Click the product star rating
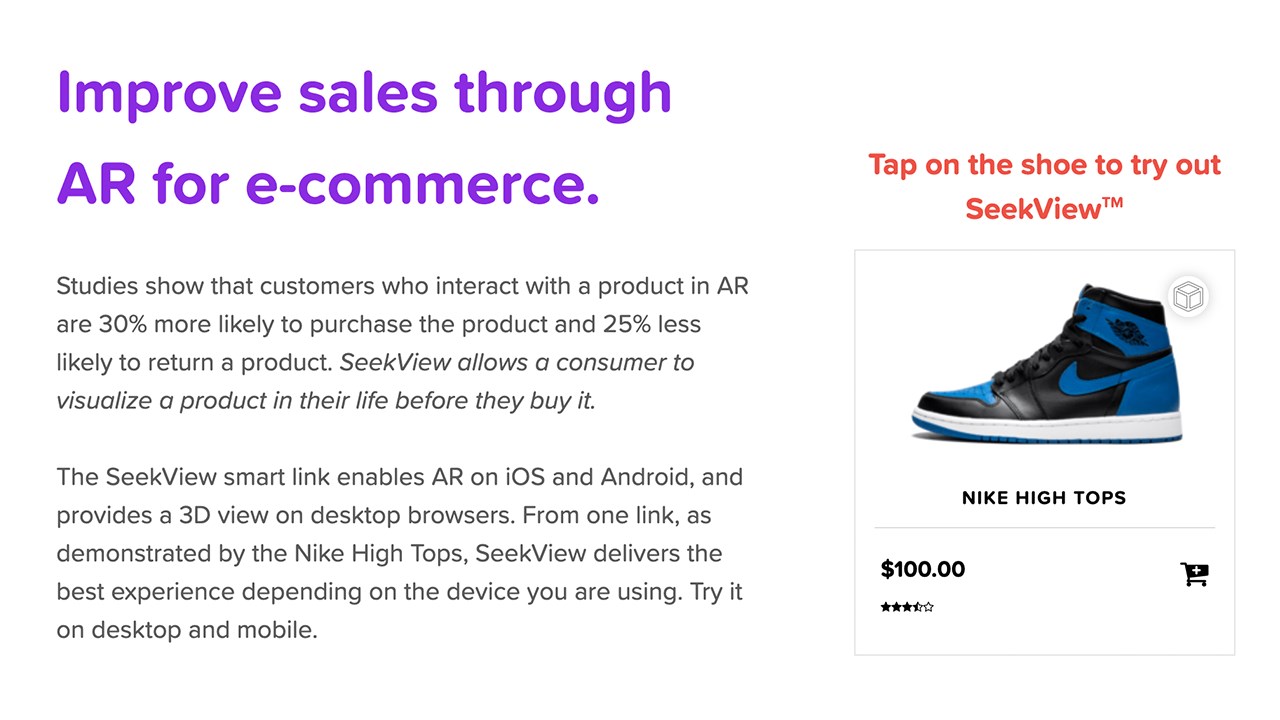 tap(907, 607)
